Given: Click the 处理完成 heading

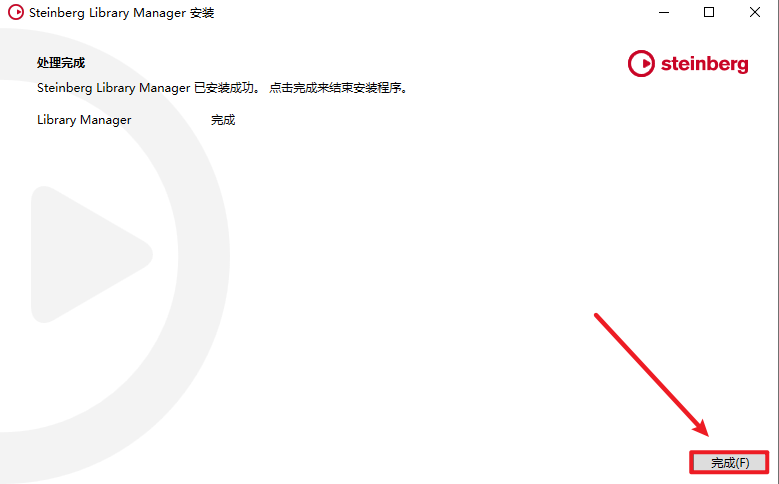Looking at the screenshot, I should click(x=61, y=63).
